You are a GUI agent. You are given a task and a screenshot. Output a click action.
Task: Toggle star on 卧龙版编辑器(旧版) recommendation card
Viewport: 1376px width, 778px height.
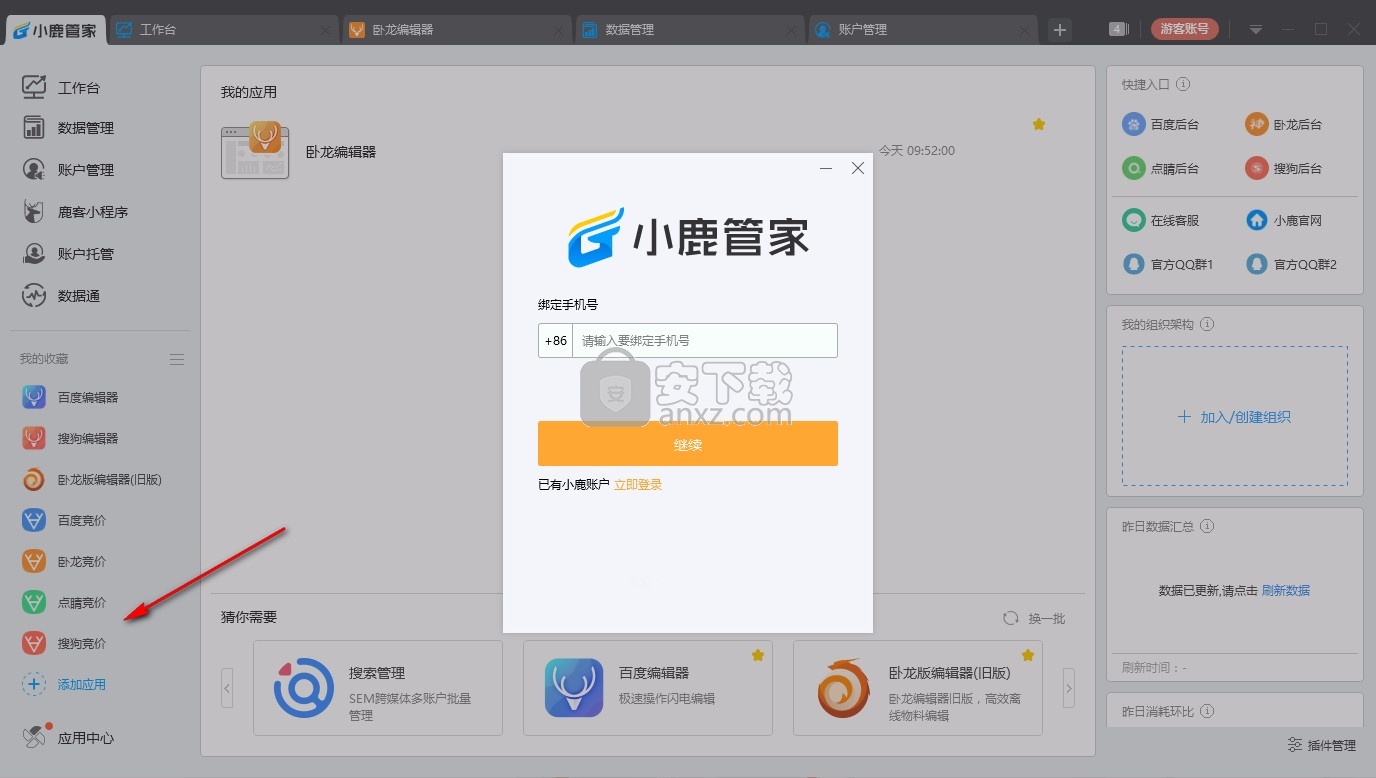(1028, 655)
